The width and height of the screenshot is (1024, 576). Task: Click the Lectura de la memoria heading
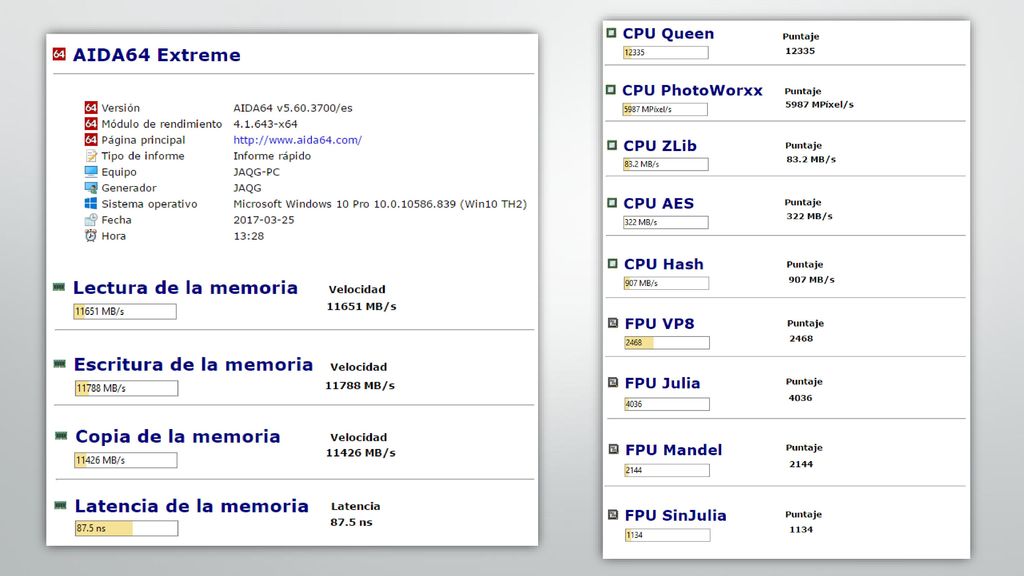point(185,287)
